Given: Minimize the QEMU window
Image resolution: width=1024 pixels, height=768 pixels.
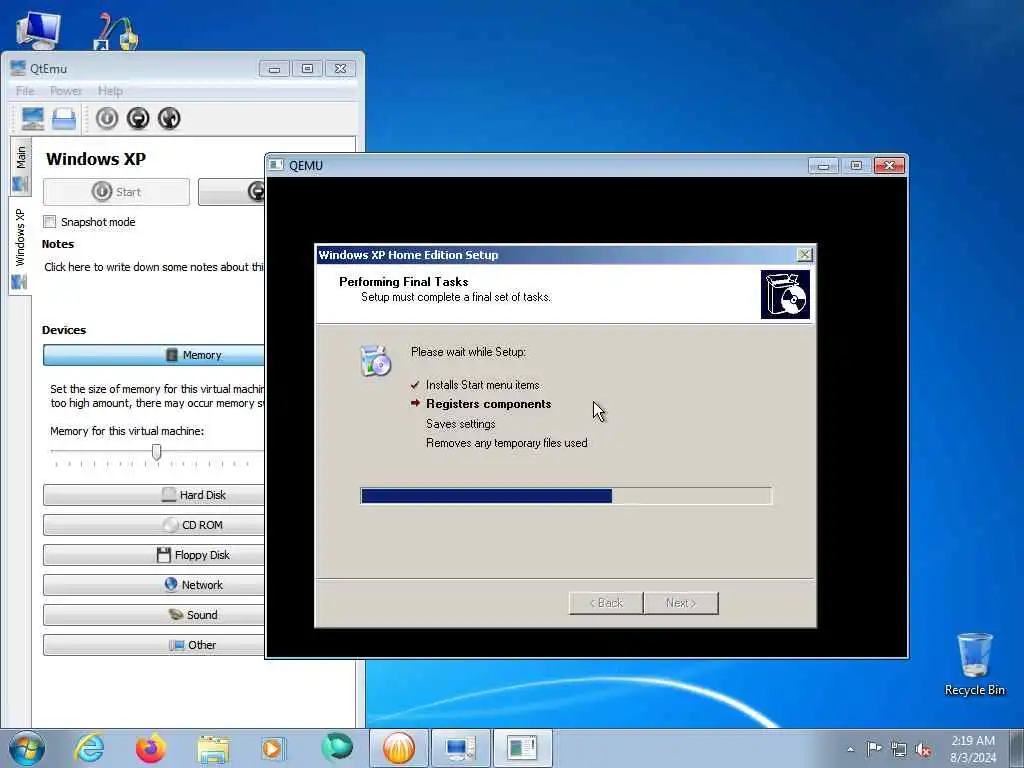Looking at the screenshot, I should (824, 166).
